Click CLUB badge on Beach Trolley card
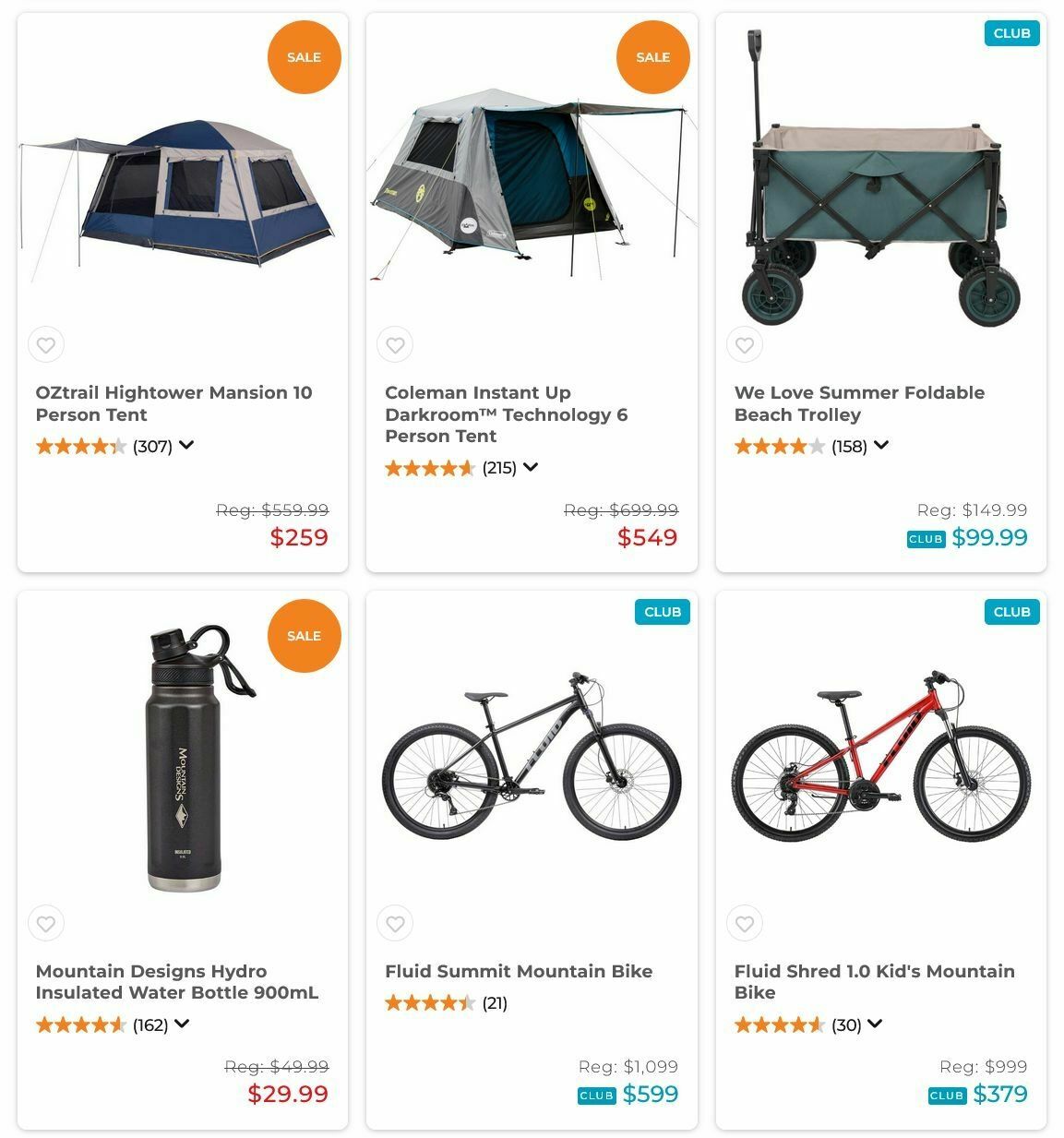Image resolution: width=1064 pixels, height=1138 pixels. (1011, 33)
